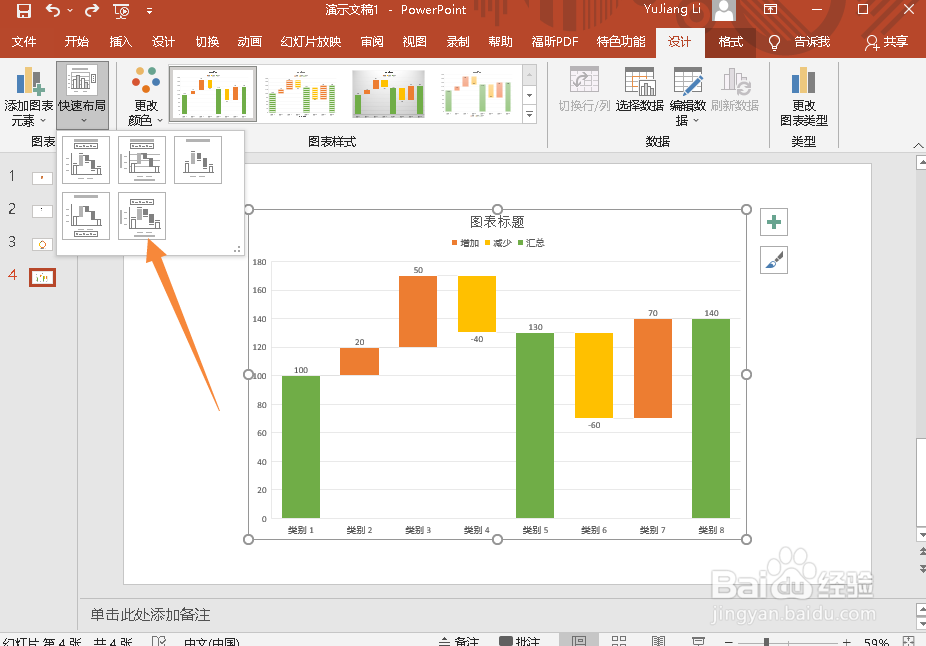Click 选择数据 select data icon
The image size is (926, 646).
[x=640, y=89]
